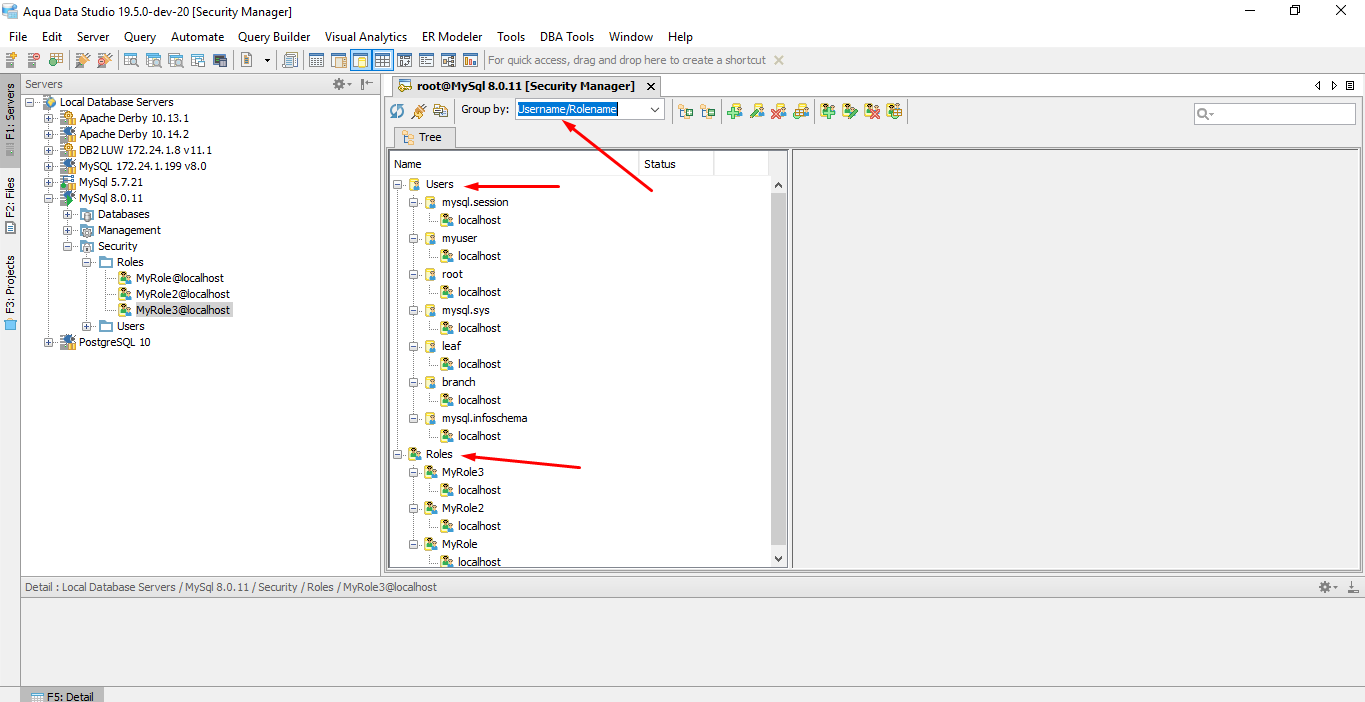This screenshot has height=702, width=1365.
Task: Click the Name column header
Action: click(514, 164)
